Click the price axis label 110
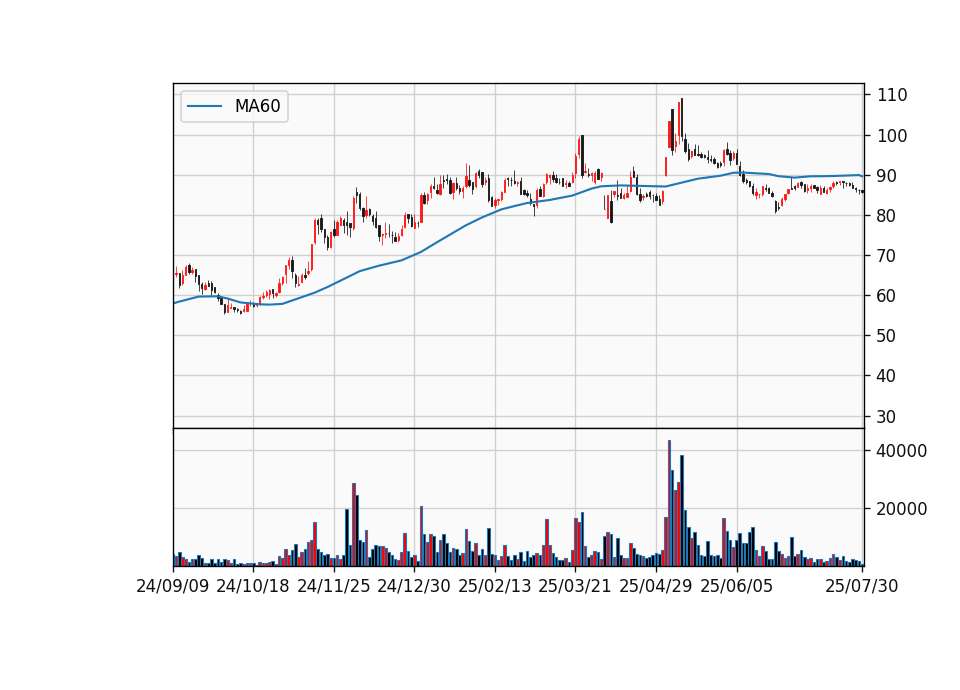 click(x=892, y=96)
